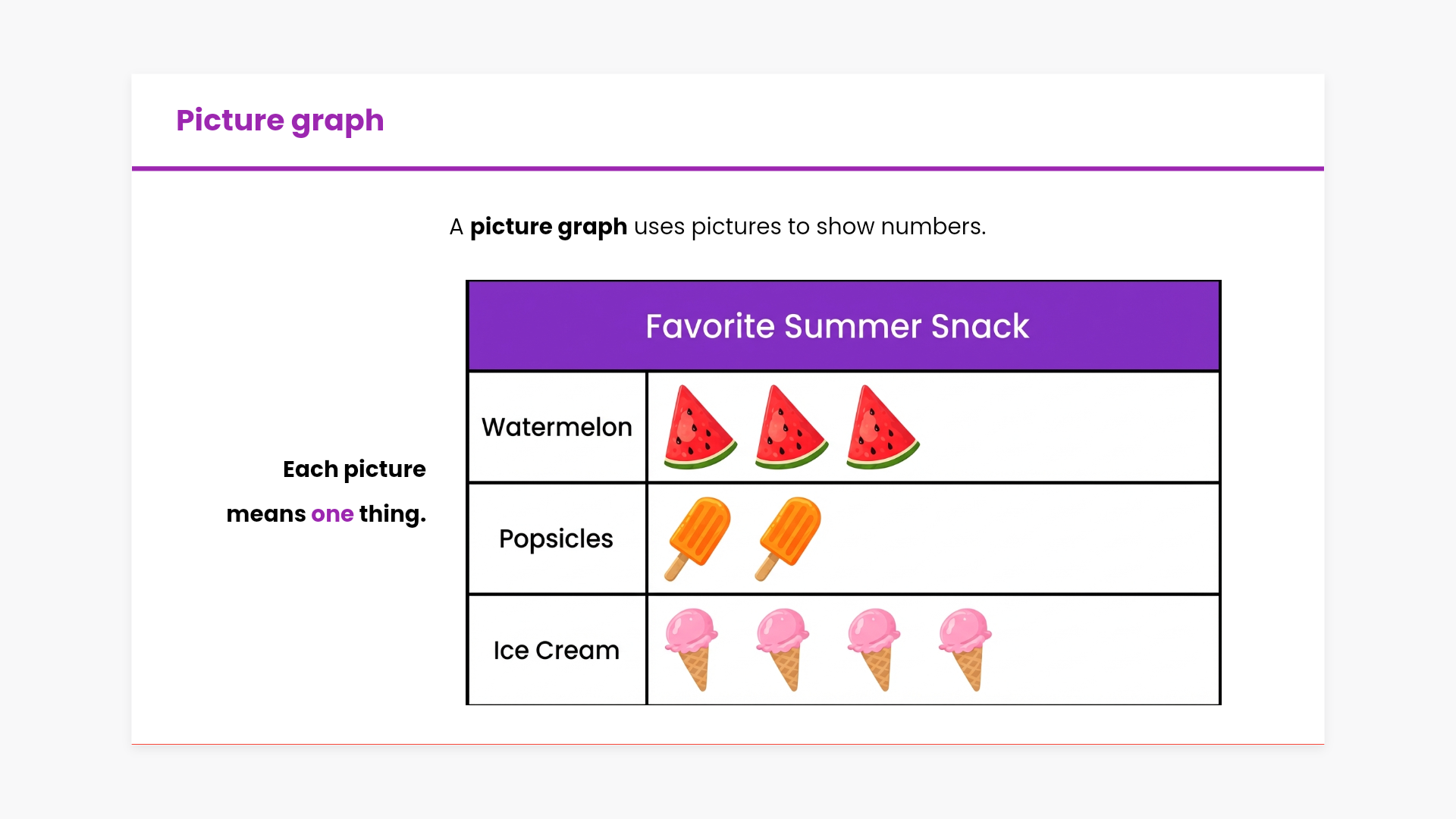Image resolution: width=1456 pixels, height=819 pixels.
Task: Click the purple "Picture graph" slide title
Action: point(280,121)
